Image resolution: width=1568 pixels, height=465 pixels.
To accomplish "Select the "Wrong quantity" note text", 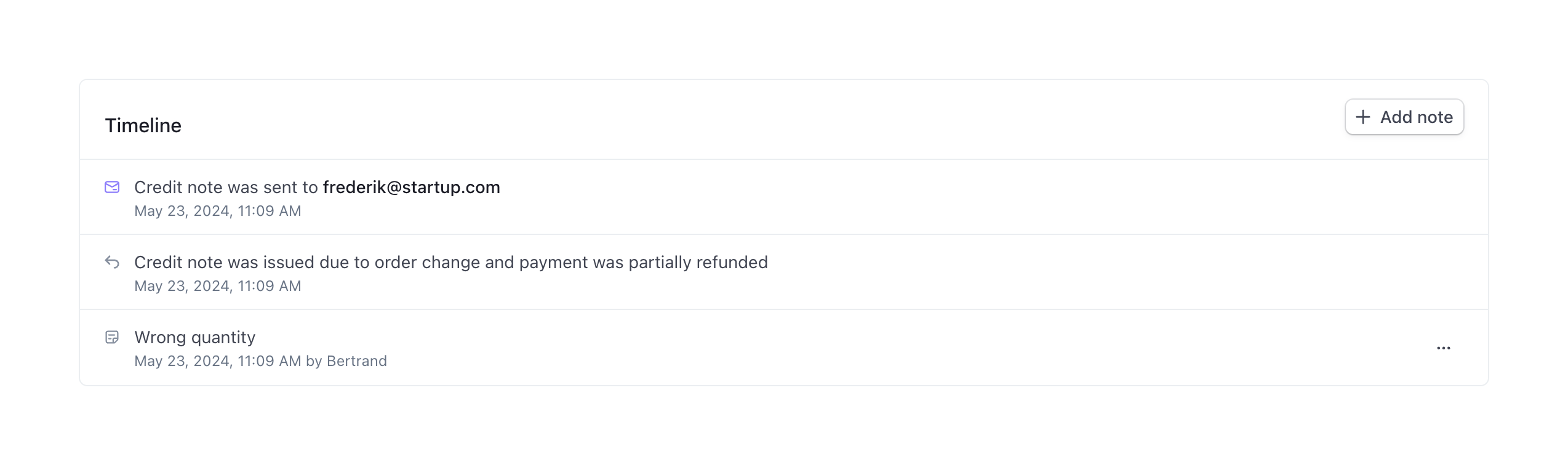I will point(194,337).
